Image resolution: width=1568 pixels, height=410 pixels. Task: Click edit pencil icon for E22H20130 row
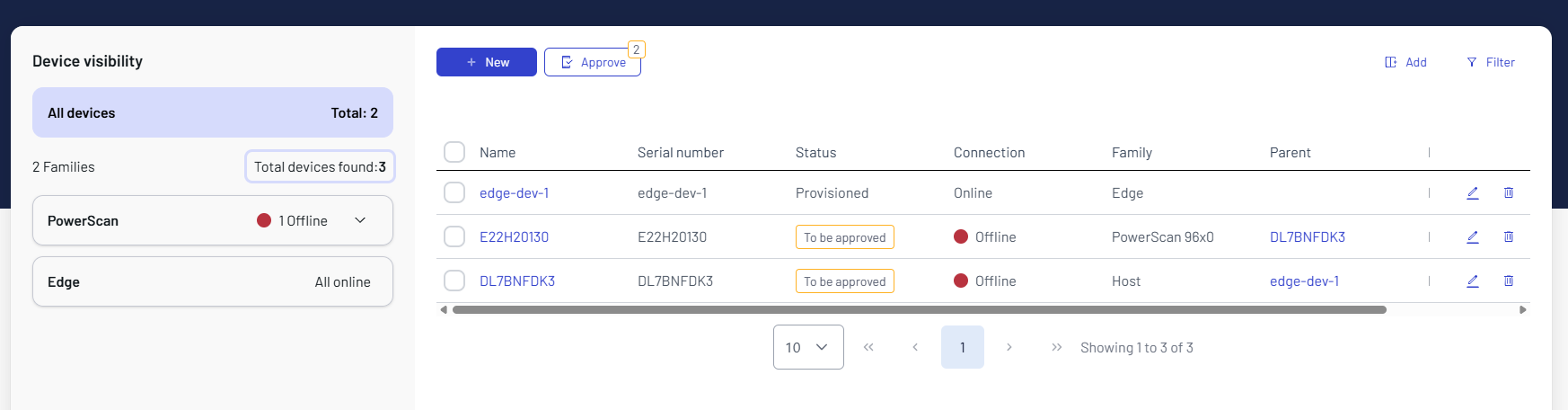click(1473, 237)
